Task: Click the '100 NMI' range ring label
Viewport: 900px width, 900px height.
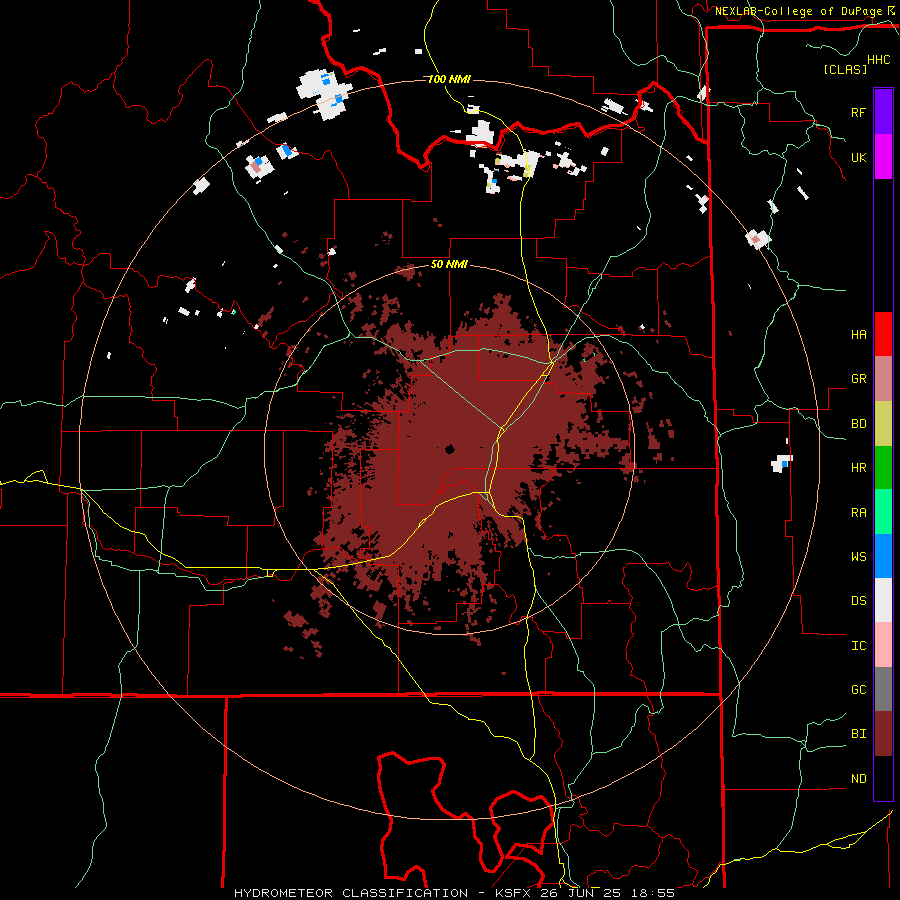Action: tap(449, 79)
